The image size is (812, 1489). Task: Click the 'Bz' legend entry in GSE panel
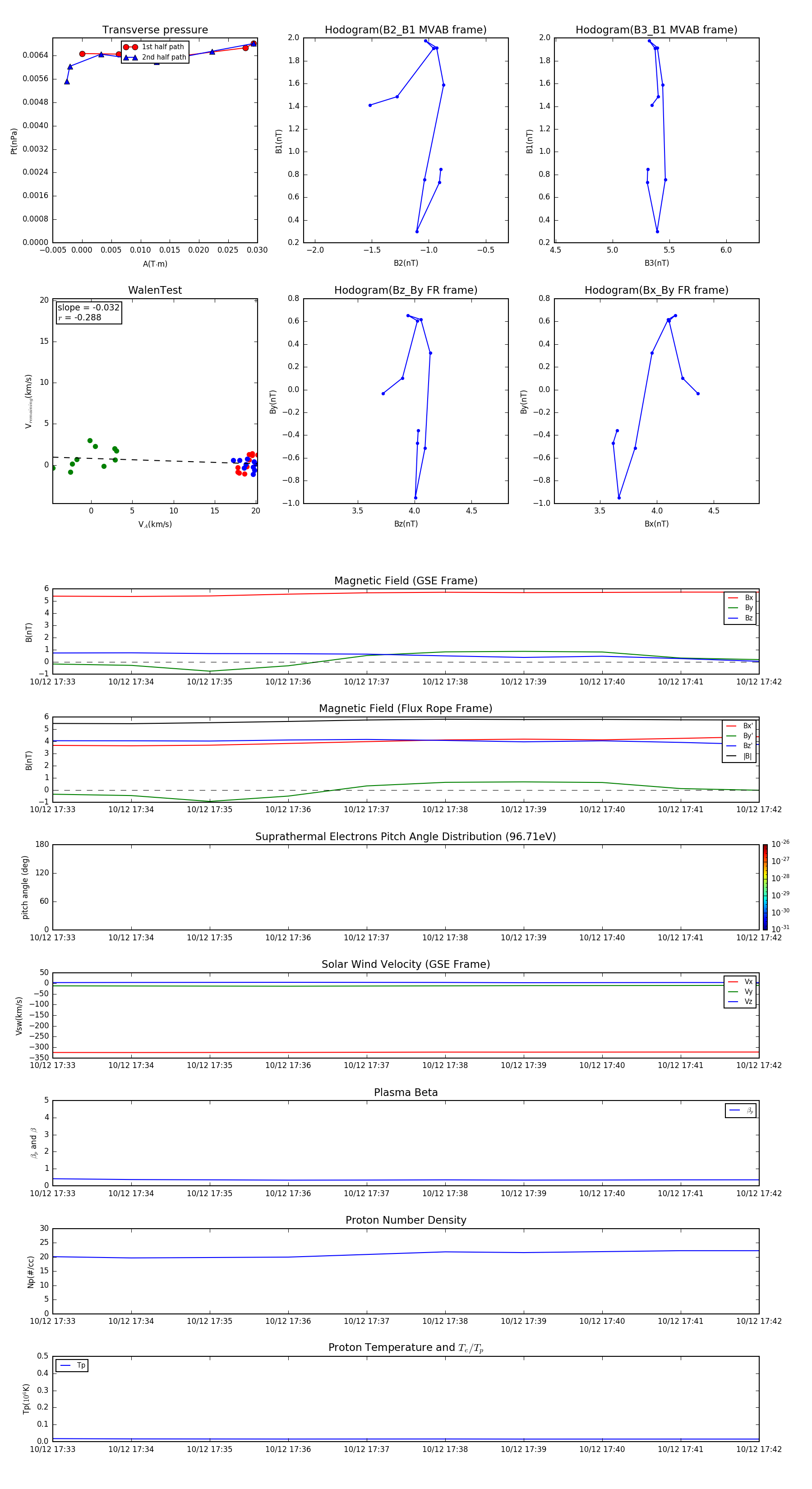[740, 618]
